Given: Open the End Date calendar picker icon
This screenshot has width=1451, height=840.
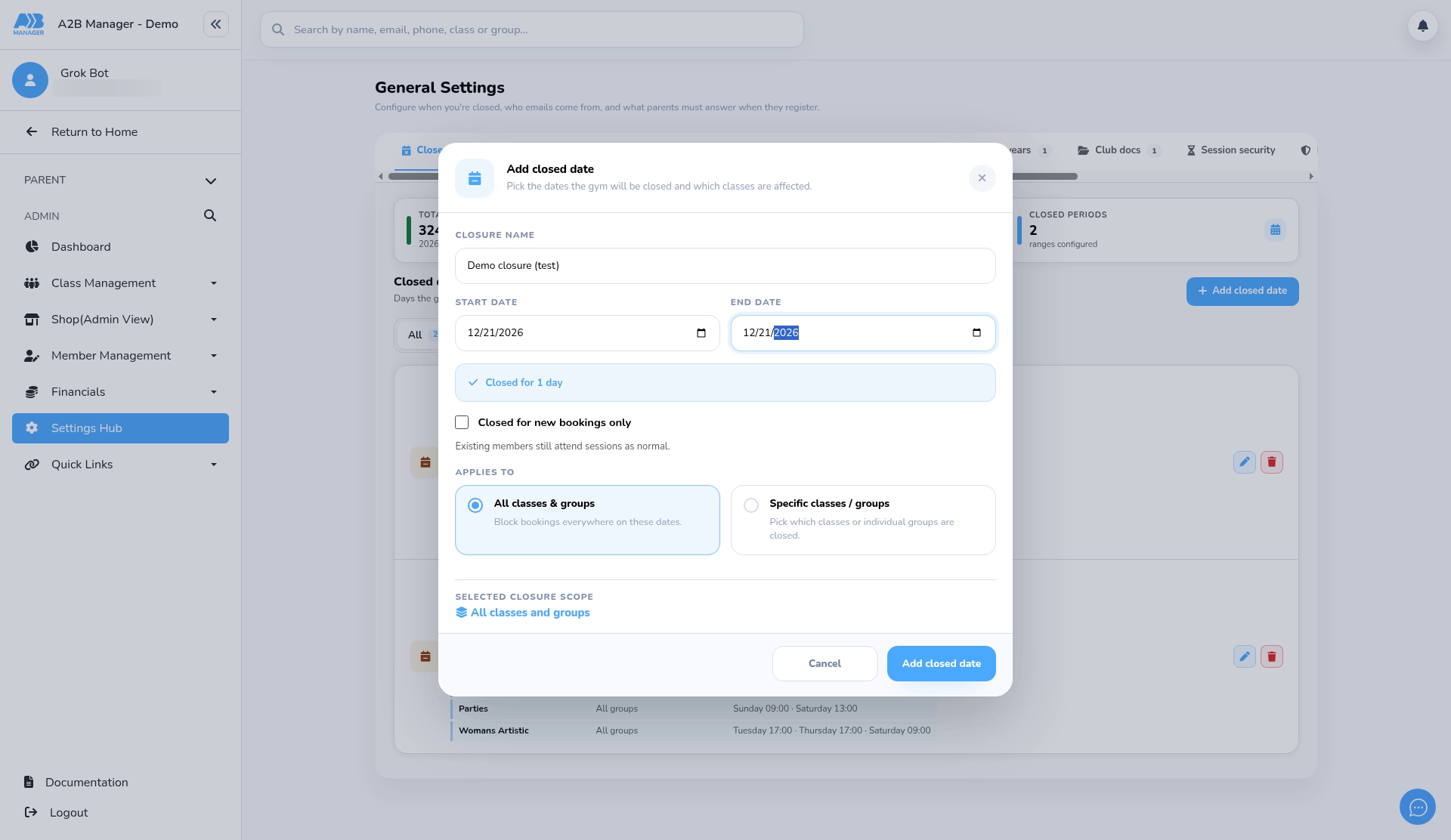Looking at the screenshot, I should tap(976, 333).
